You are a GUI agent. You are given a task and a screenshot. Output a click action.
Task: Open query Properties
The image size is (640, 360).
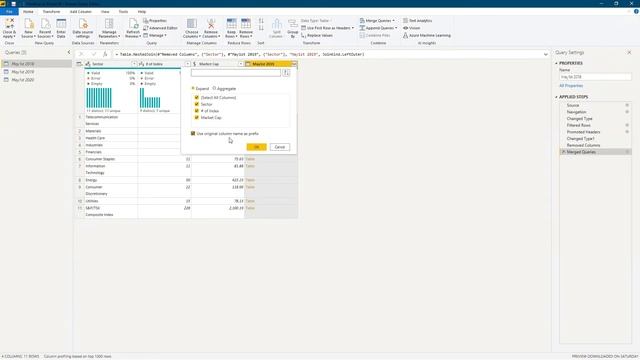click(155, 20)
